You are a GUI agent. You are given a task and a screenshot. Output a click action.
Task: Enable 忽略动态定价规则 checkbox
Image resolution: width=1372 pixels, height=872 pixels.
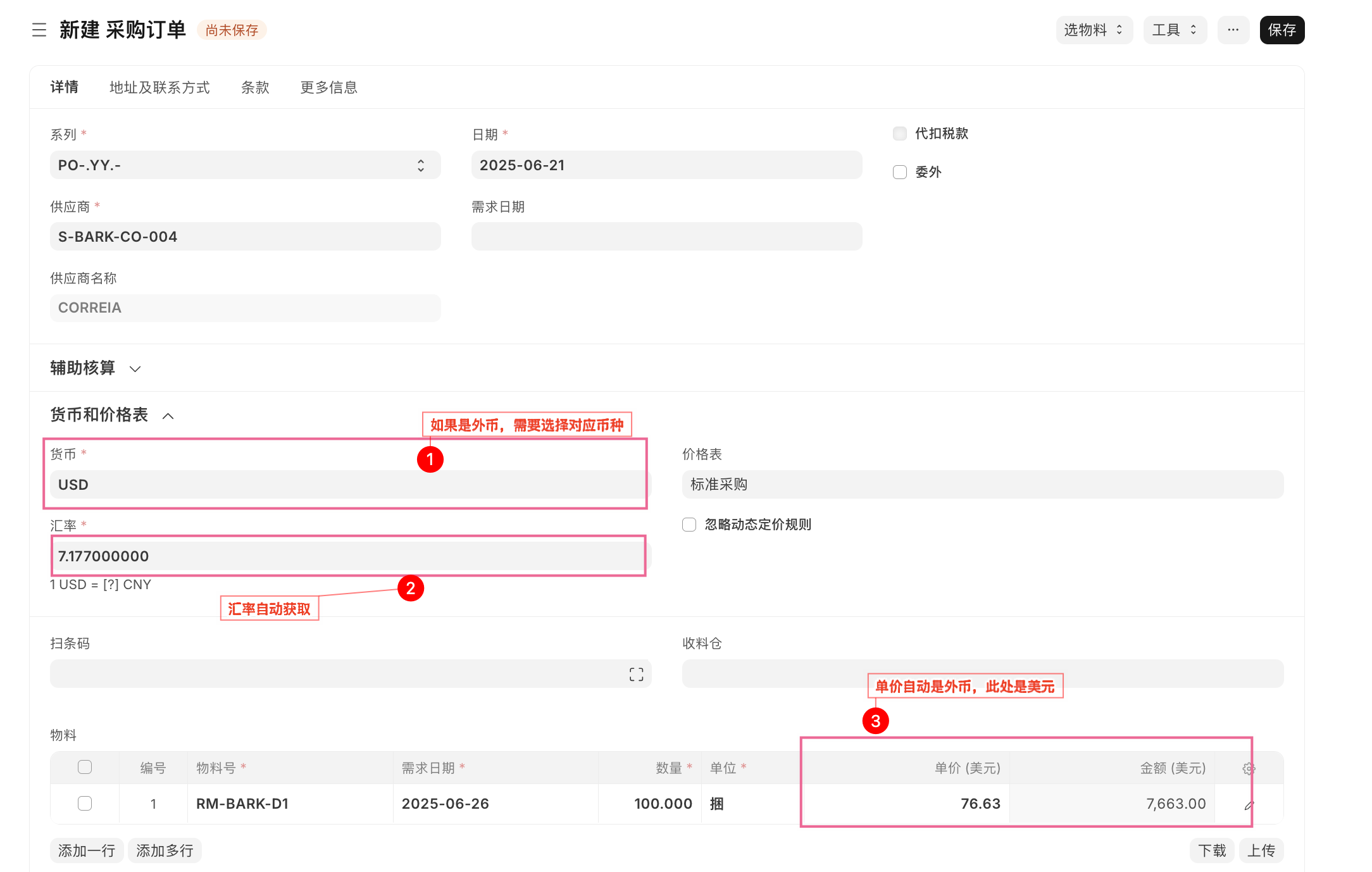coord(689,525)
